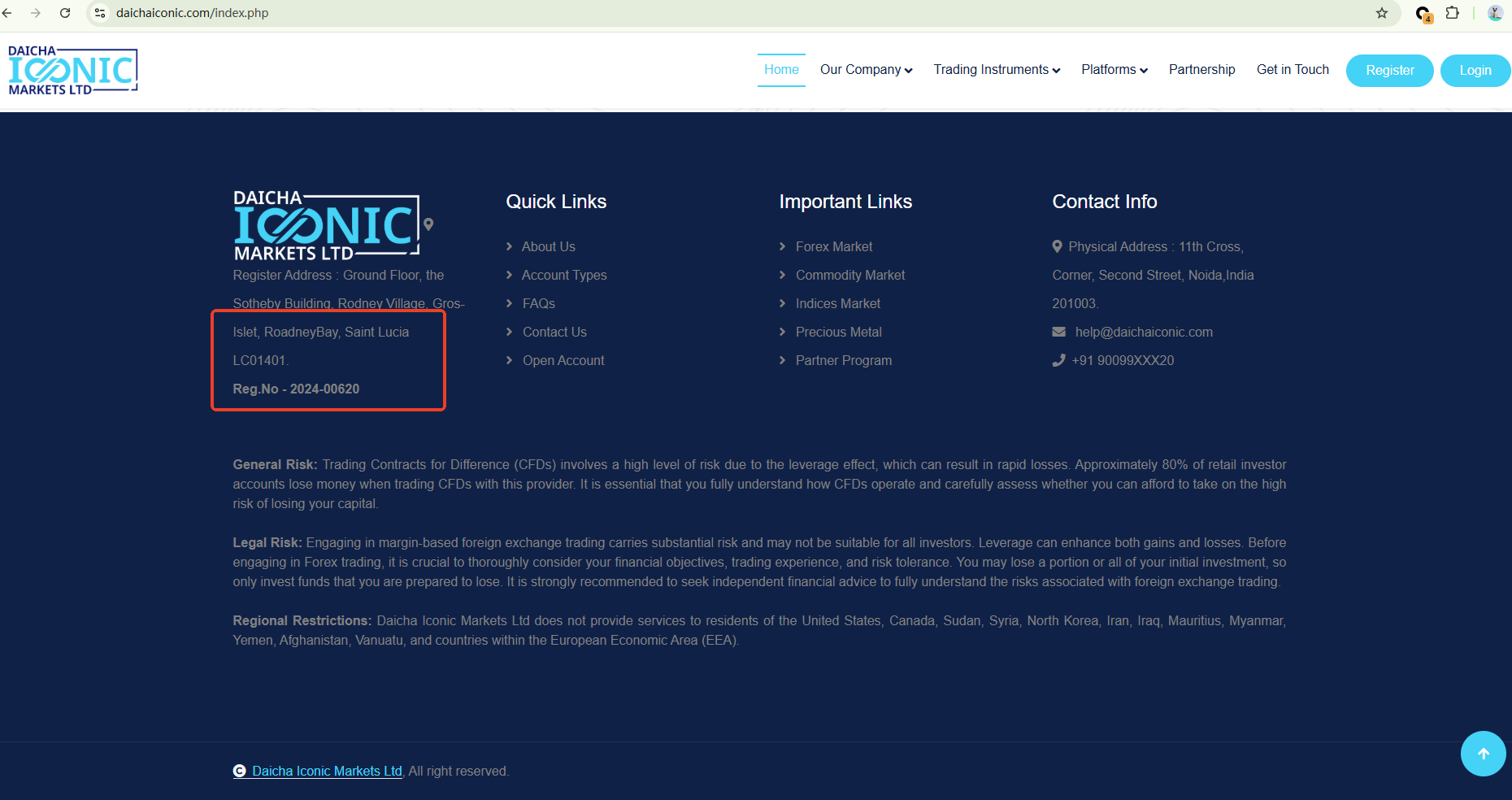Click the Legal Risk label
The width and height of the screenshot is (1512, 800).
tap(267, 542)
